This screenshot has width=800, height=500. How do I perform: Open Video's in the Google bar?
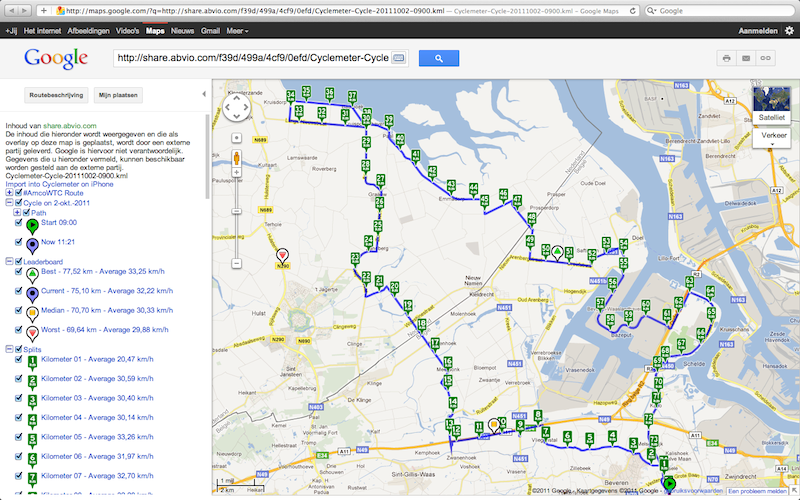point(128,31)
